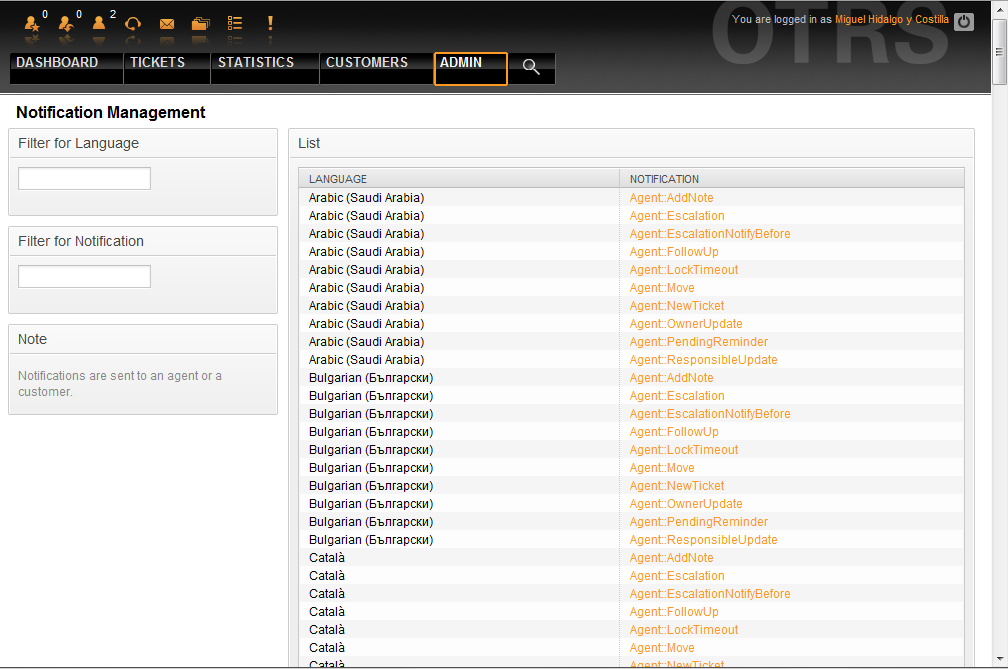Open the stacked folders queue view icon
This screenshot has width=1008, height=669.
tap(201, 23)
